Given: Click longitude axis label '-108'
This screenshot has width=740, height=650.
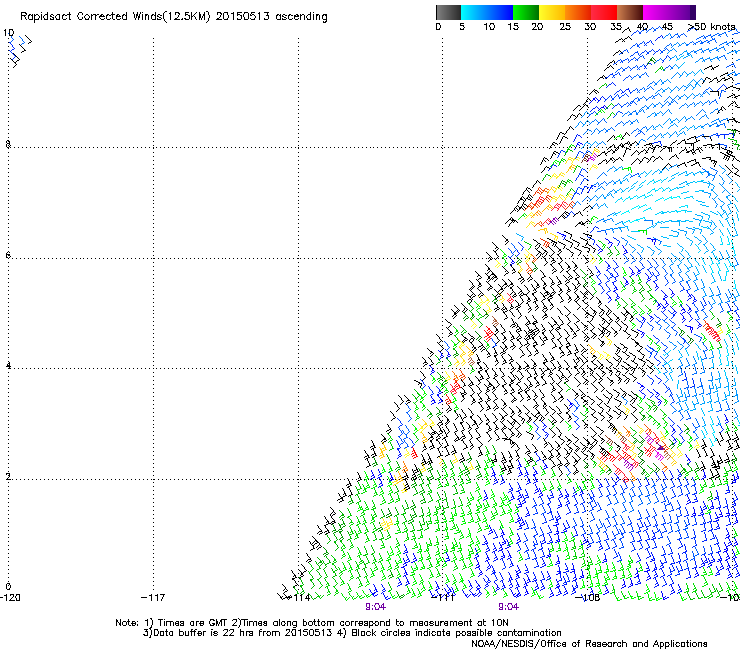Looking at the screenshot, I should click(588, 598).
